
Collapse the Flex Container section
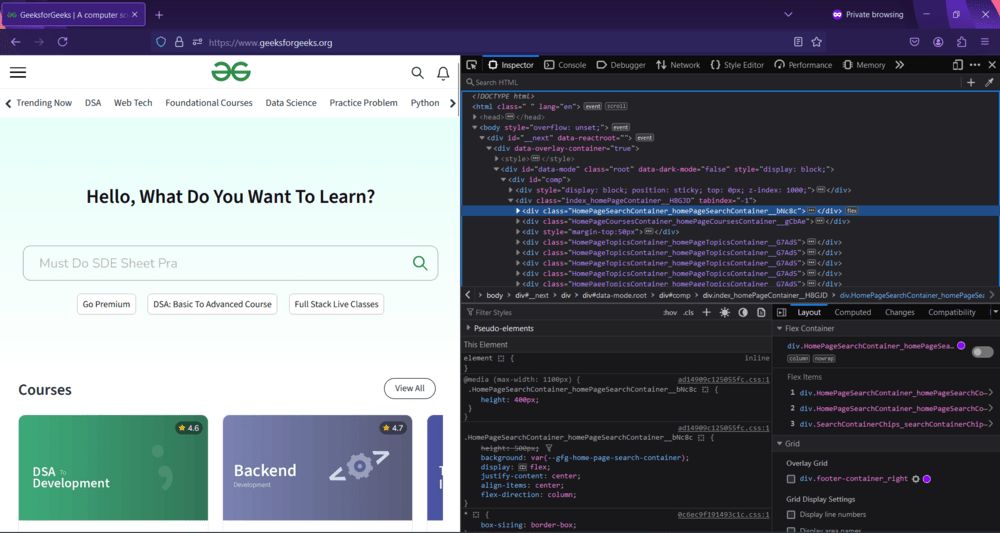[779, 328]
